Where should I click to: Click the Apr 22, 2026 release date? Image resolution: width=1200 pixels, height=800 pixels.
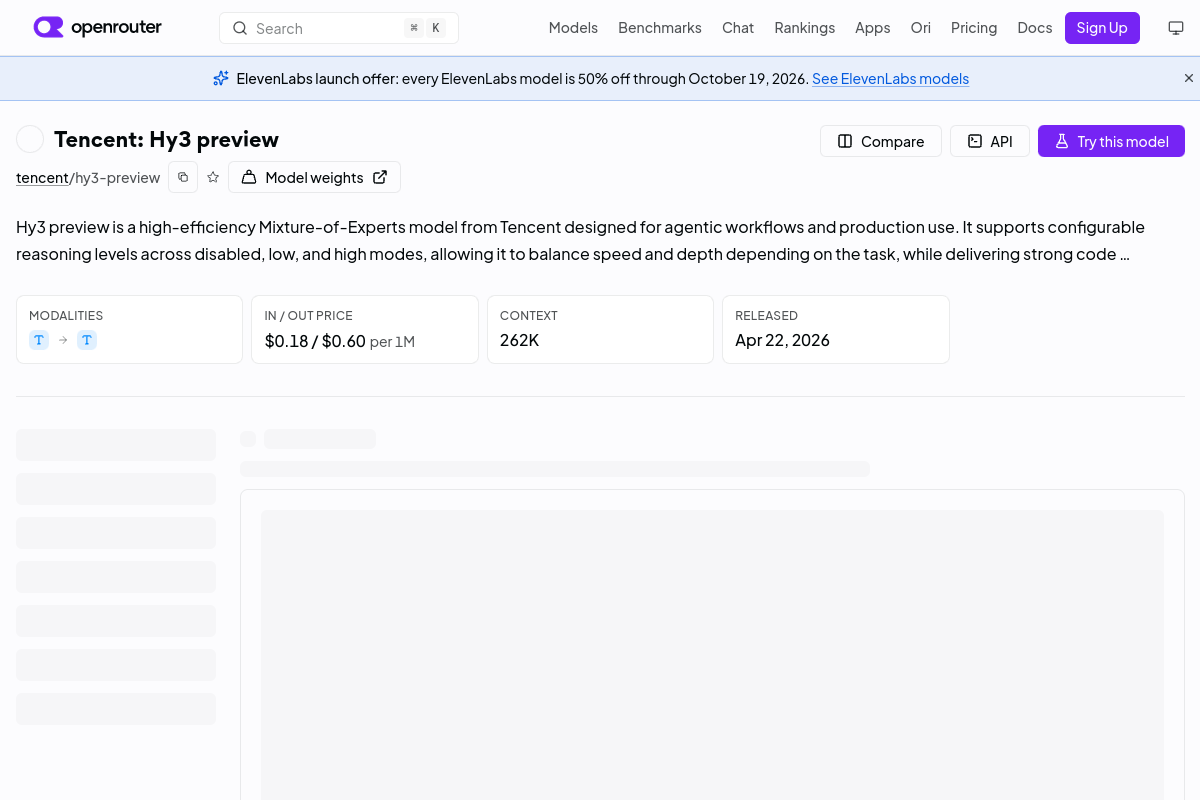click(782, 340)
